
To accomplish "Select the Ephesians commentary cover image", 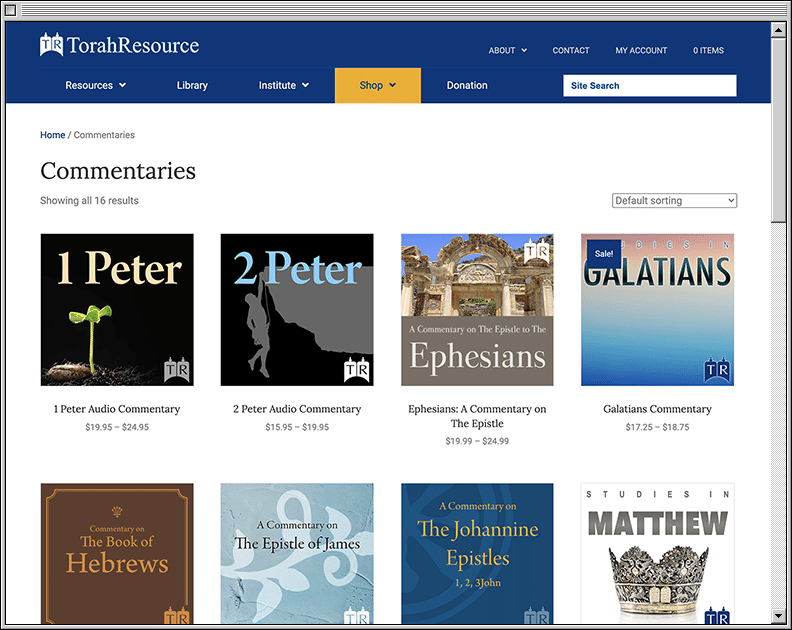I will tap(477, 310).
